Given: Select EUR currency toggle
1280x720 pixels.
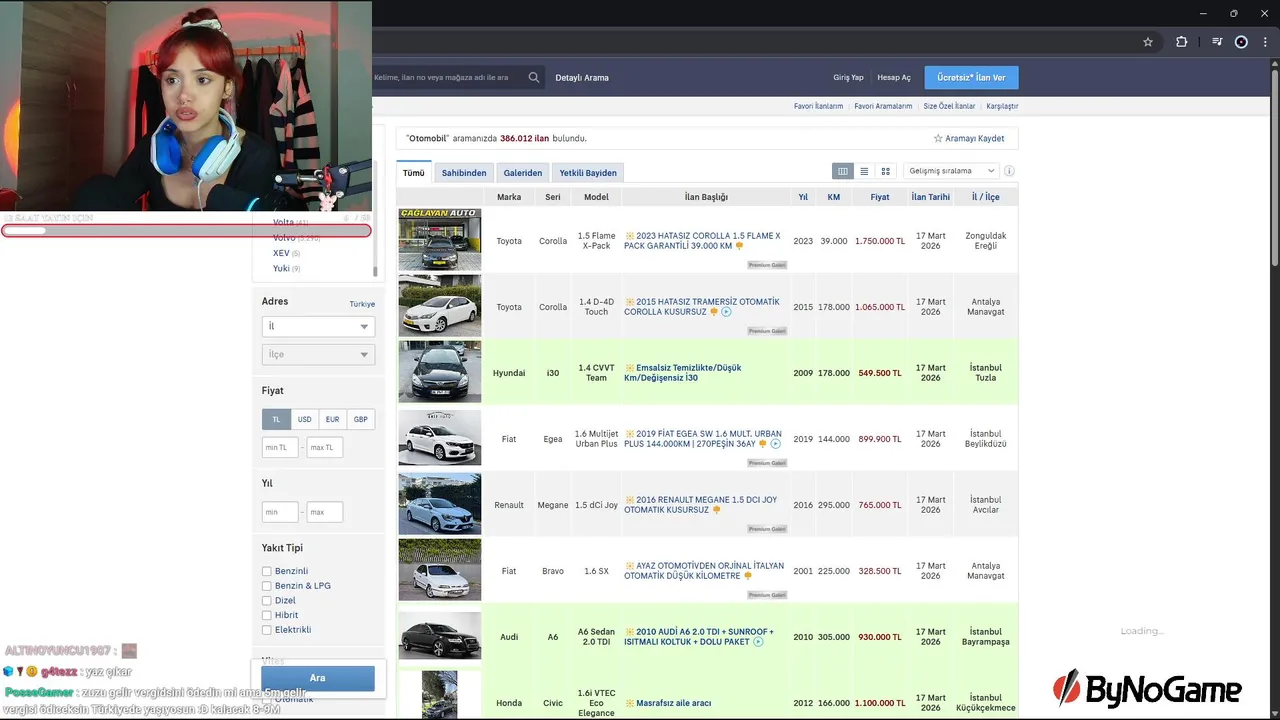Looking at the screenshot, I should pos(332,419).
